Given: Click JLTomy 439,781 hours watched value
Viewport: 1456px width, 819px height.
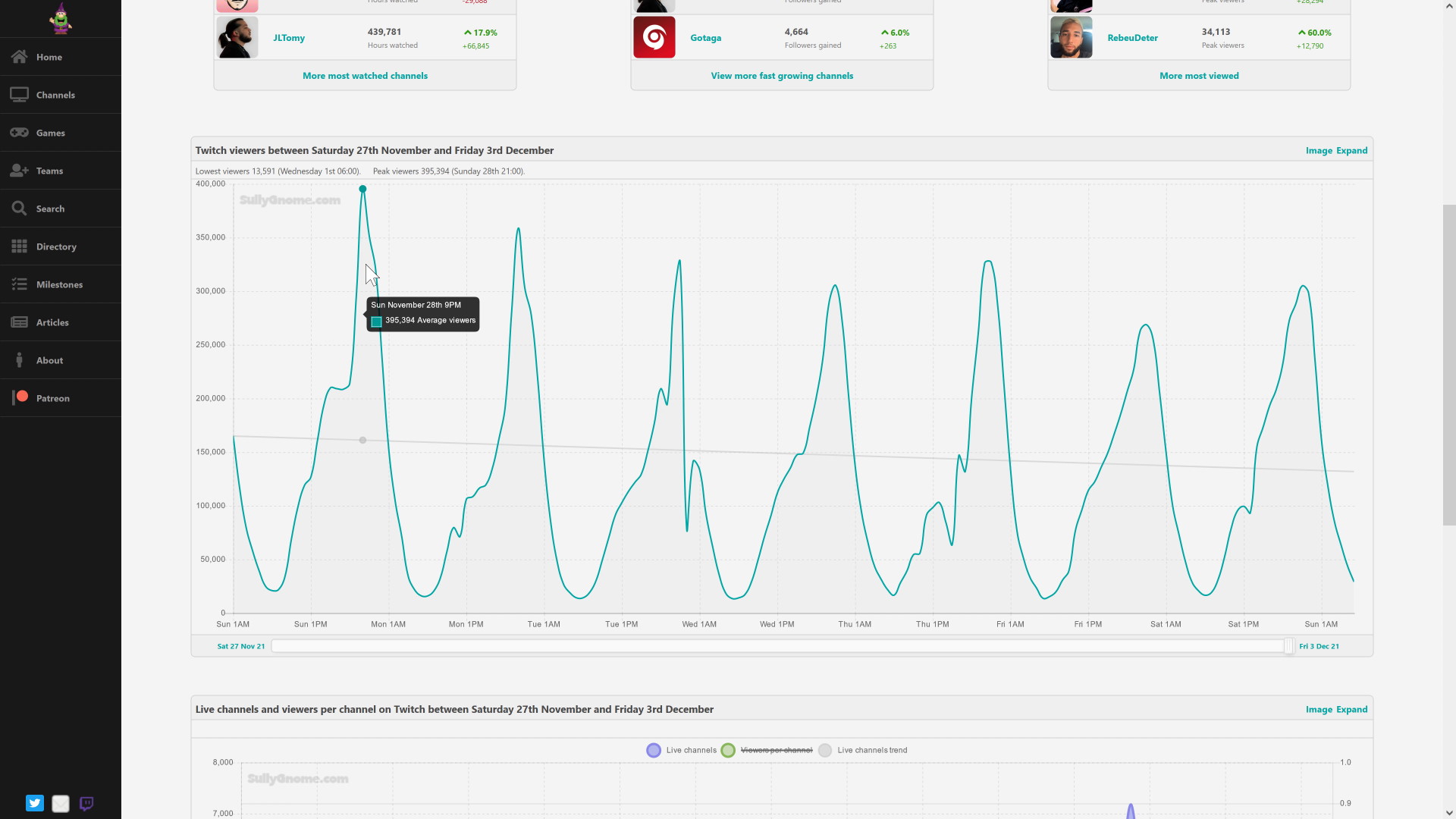Looking at the screenshot, I should coord(384,32).
